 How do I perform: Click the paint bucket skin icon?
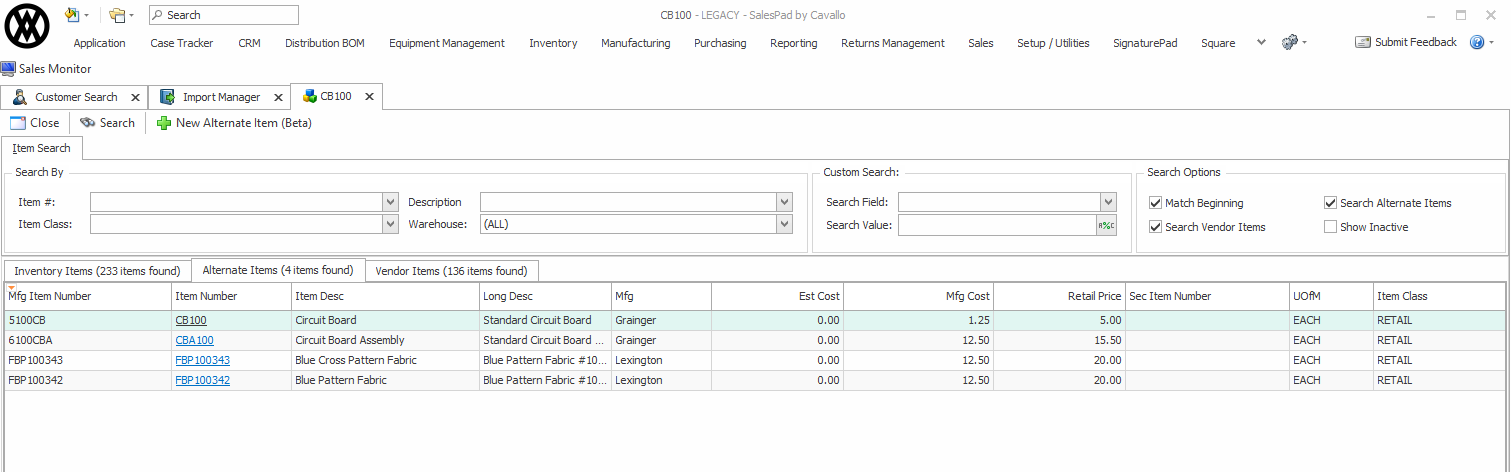pyautogui.click(x=71, y=15)
